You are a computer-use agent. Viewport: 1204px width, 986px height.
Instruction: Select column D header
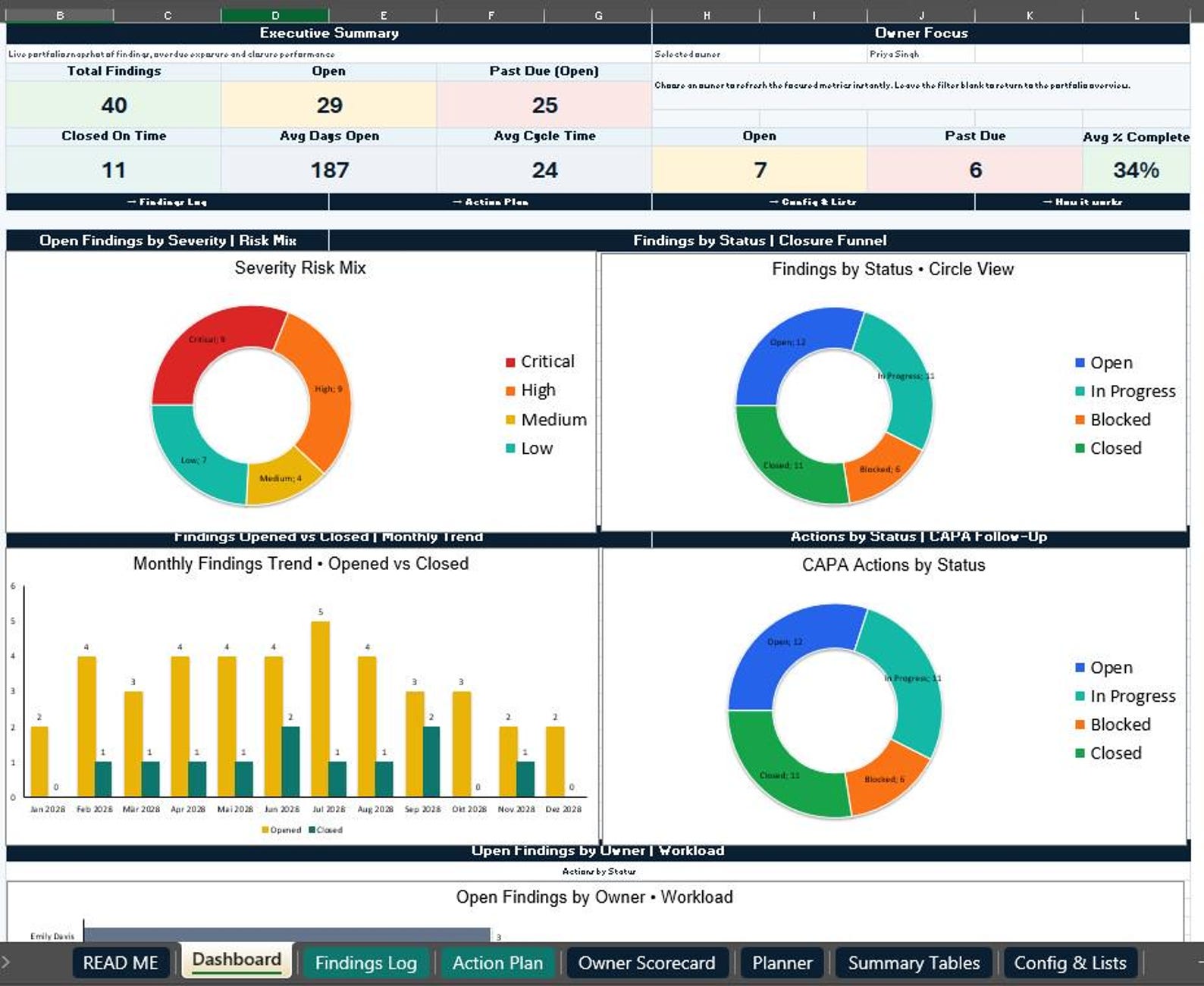pyautogui.click(x=275, y=15)
